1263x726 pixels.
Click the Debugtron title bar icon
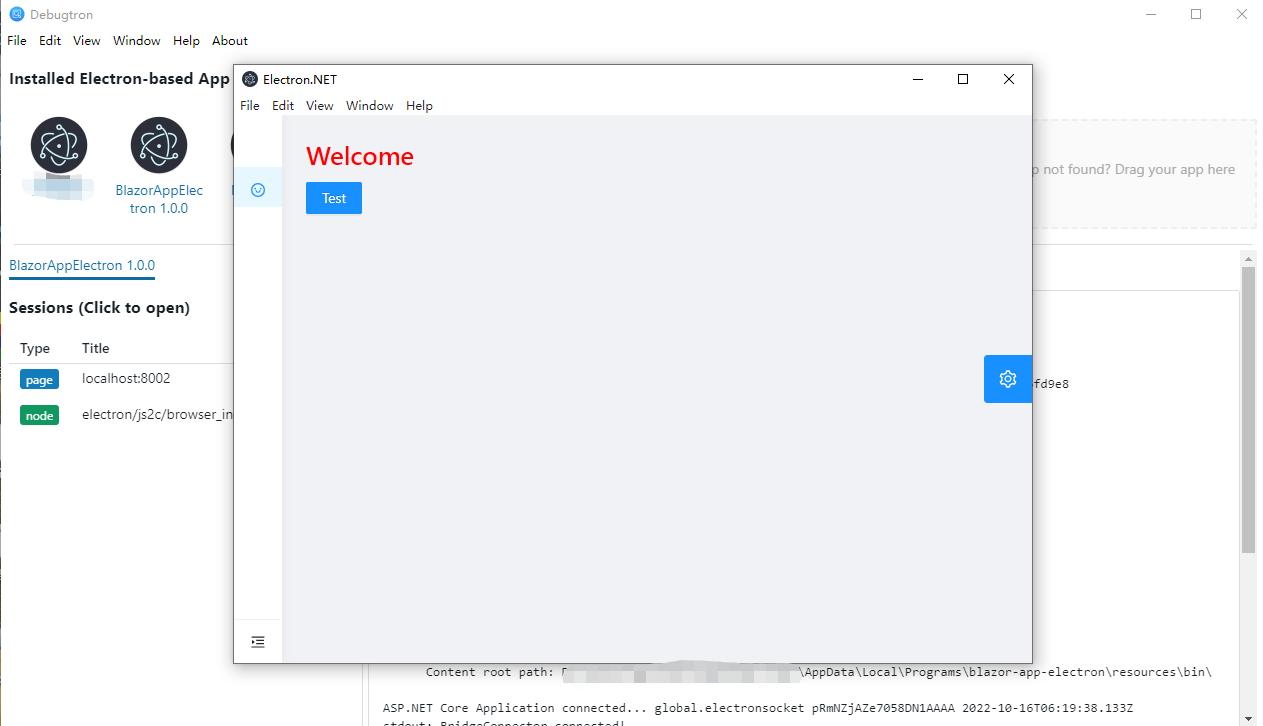point(16,14)
